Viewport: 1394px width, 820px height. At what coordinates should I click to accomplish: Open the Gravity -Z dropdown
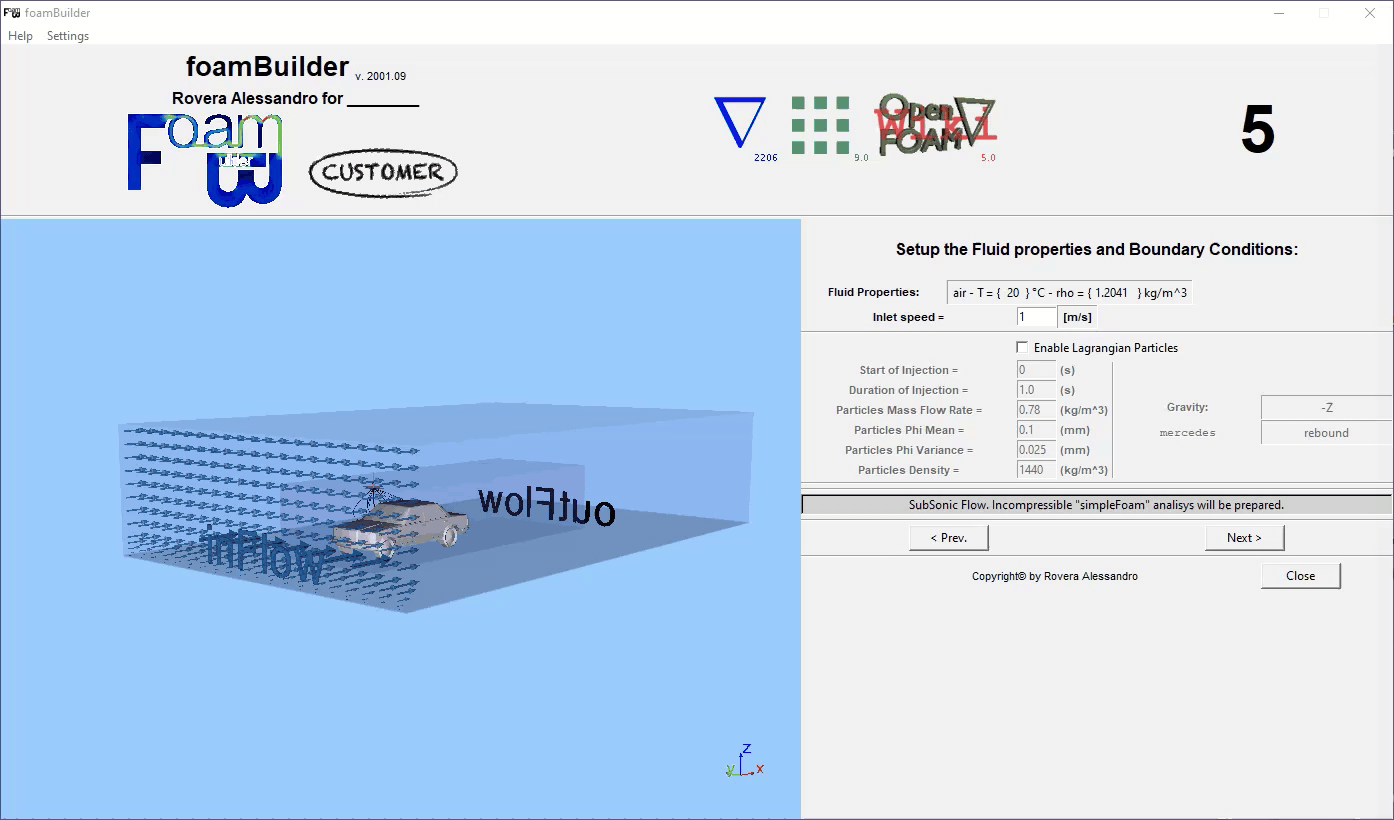1326,408
